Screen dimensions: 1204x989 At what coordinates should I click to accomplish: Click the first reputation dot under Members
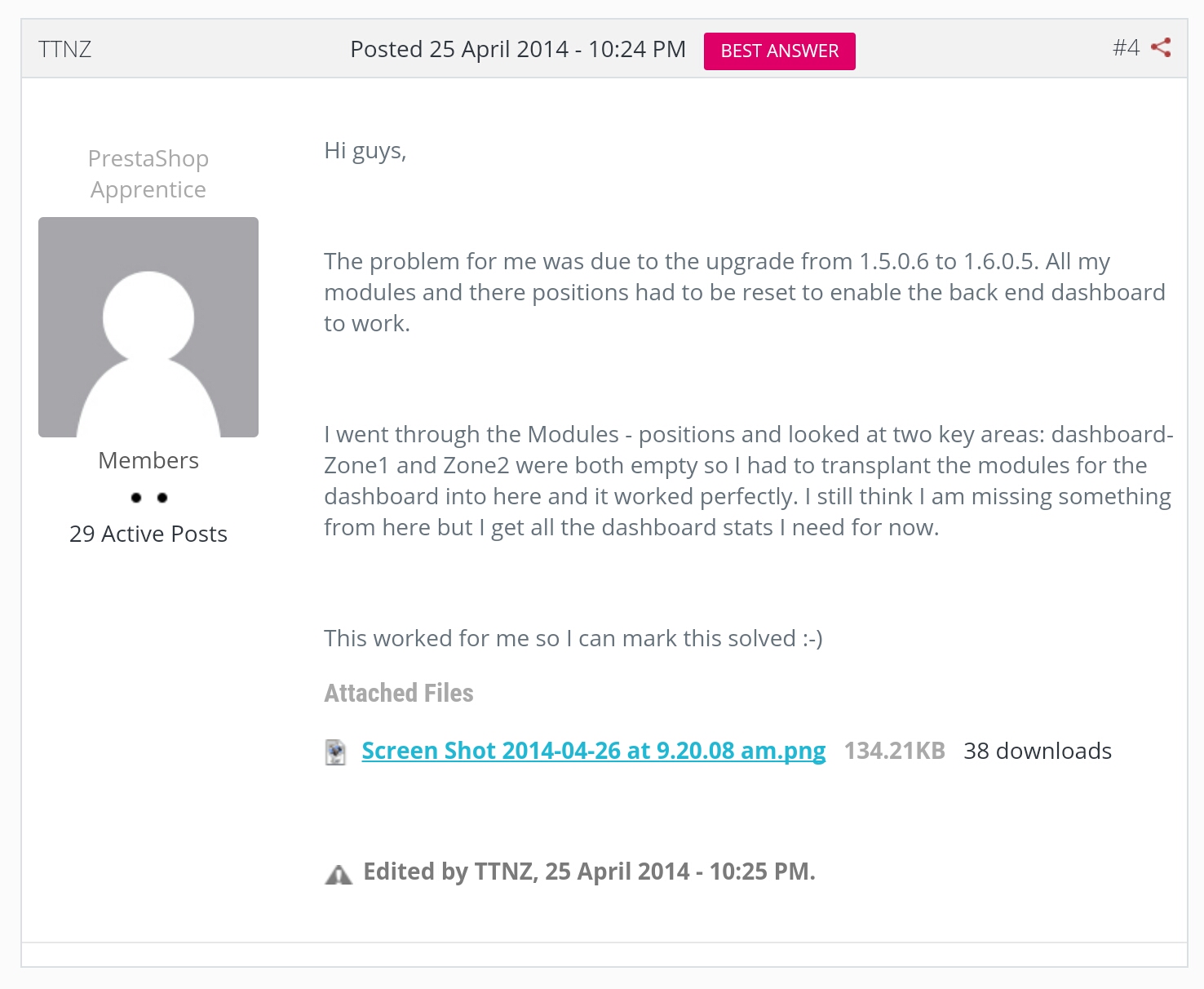point(136,498)
